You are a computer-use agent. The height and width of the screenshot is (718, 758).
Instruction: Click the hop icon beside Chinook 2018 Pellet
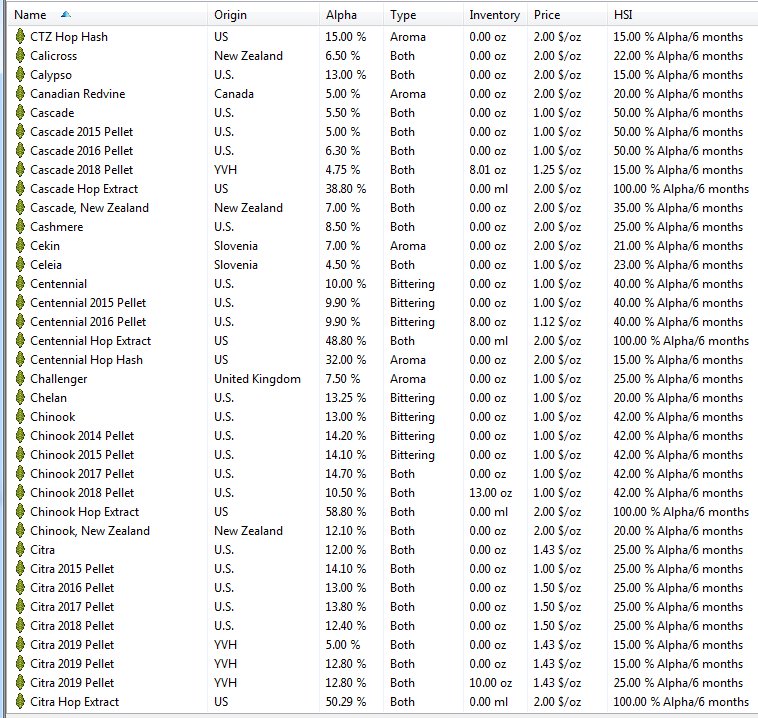coord(20,493)
